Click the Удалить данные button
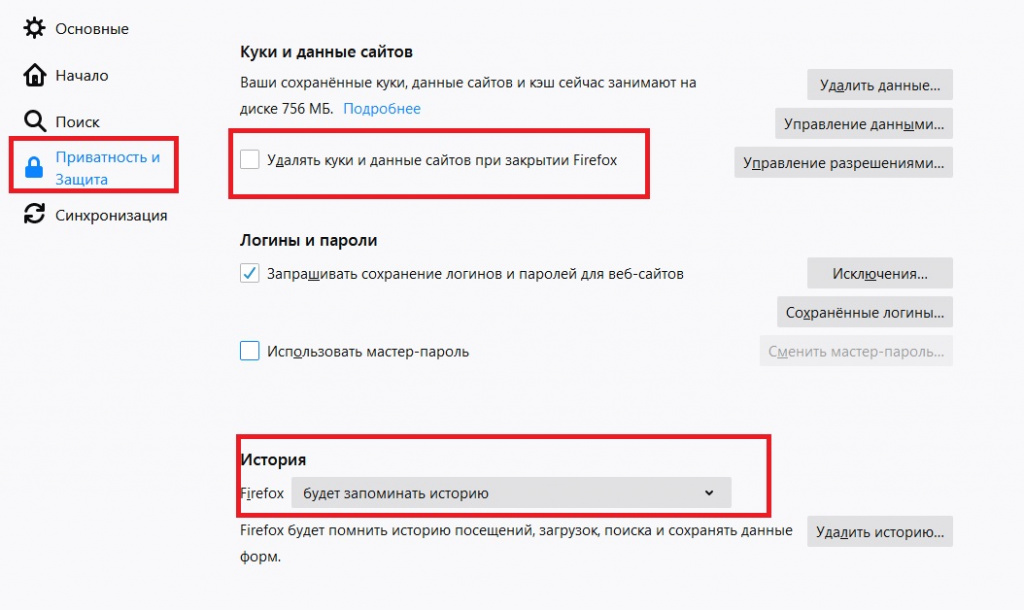The width and height of the screenshot is (1024, 610). pyautogui.click(x=880, y=85)
